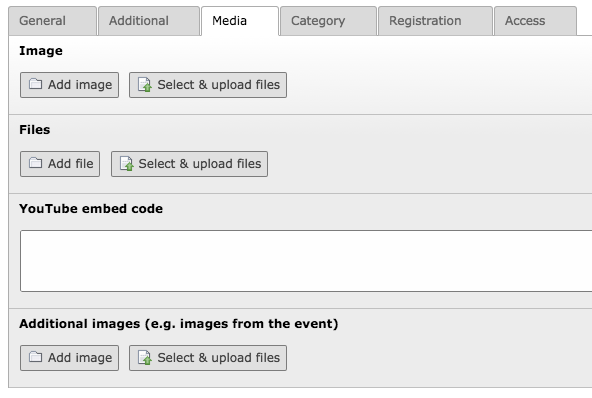
Task: Click Select & upload files under Additional images
Action: point(208,358)
